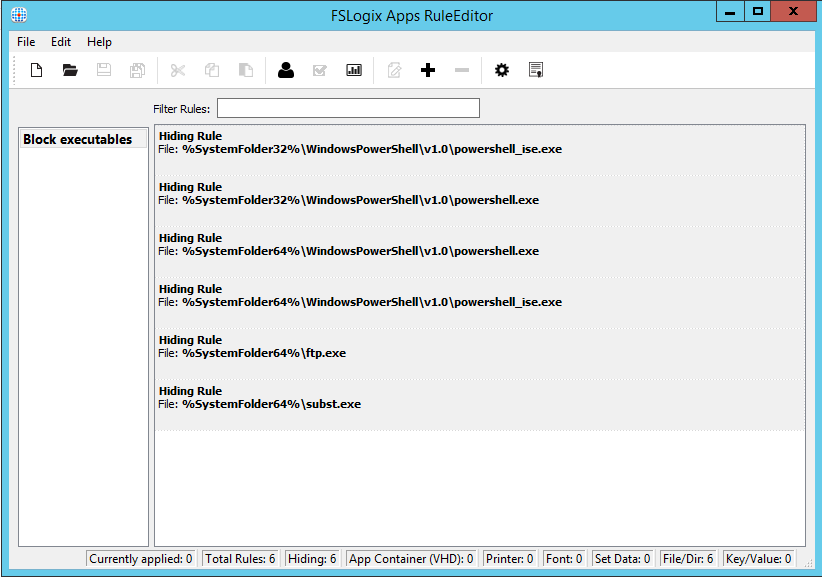Screen dimensions: 822x579
Task: Open settings via gear icon
Action: (502, 70)
